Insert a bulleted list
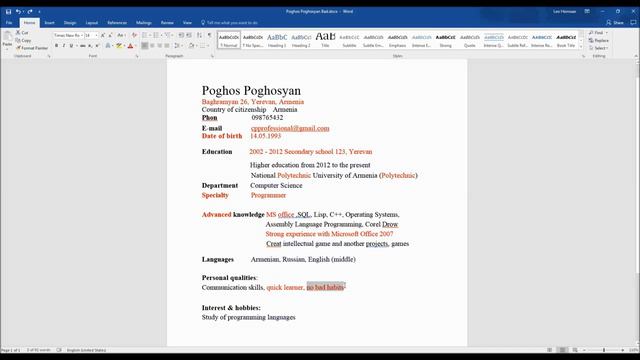The width and height of the screenshot is (640, 360). click(145, 36)
